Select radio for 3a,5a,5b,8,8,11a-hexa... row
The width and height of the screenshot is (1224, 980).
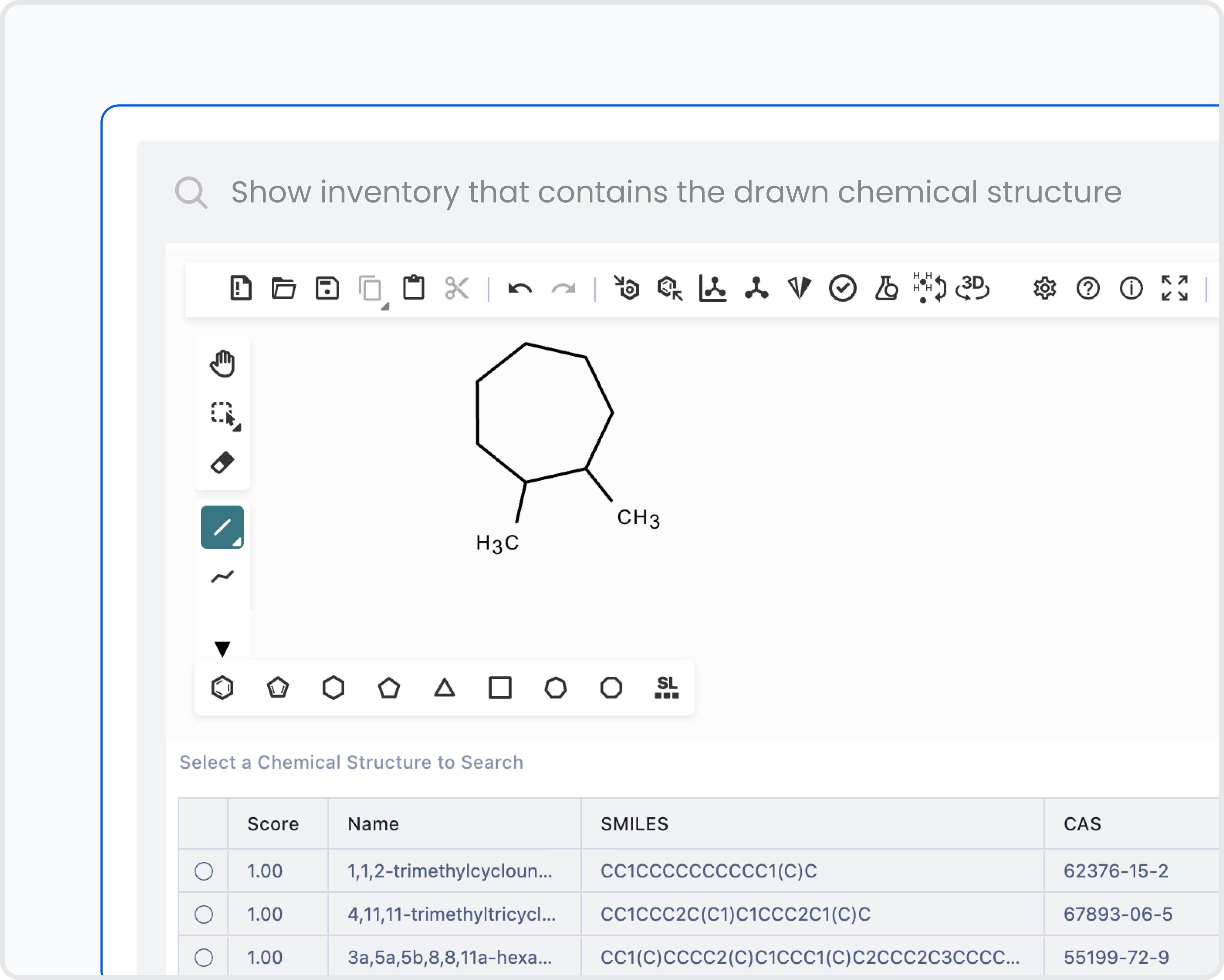click(x=203, y=957)
